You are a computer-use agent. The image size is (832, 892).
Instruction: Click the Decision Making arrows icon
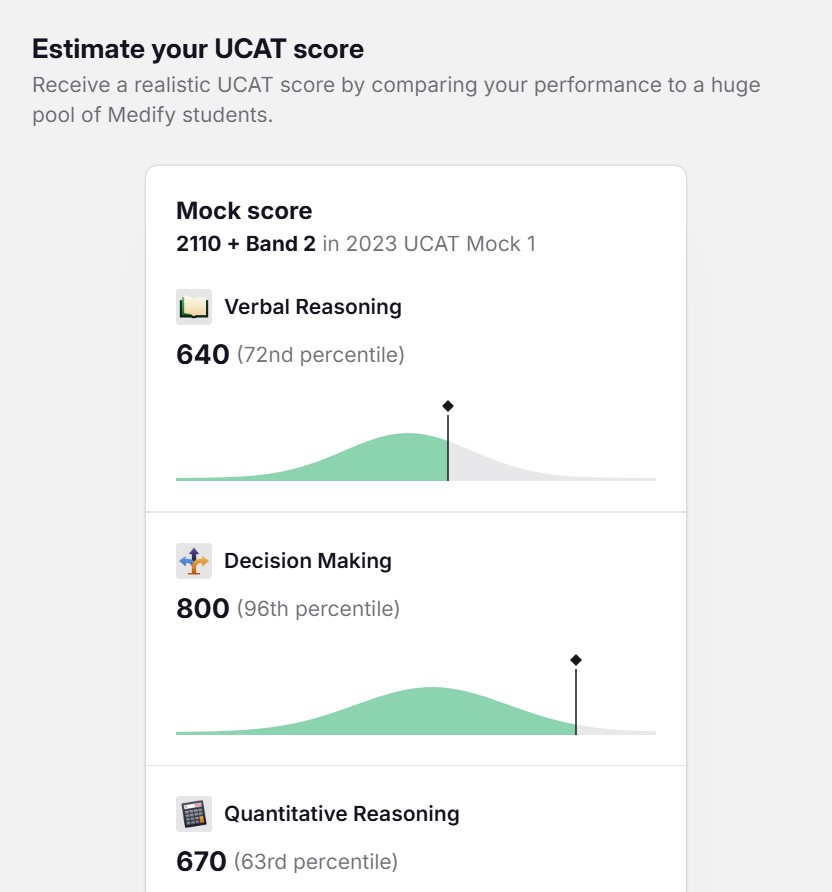[x=194, y=561]
